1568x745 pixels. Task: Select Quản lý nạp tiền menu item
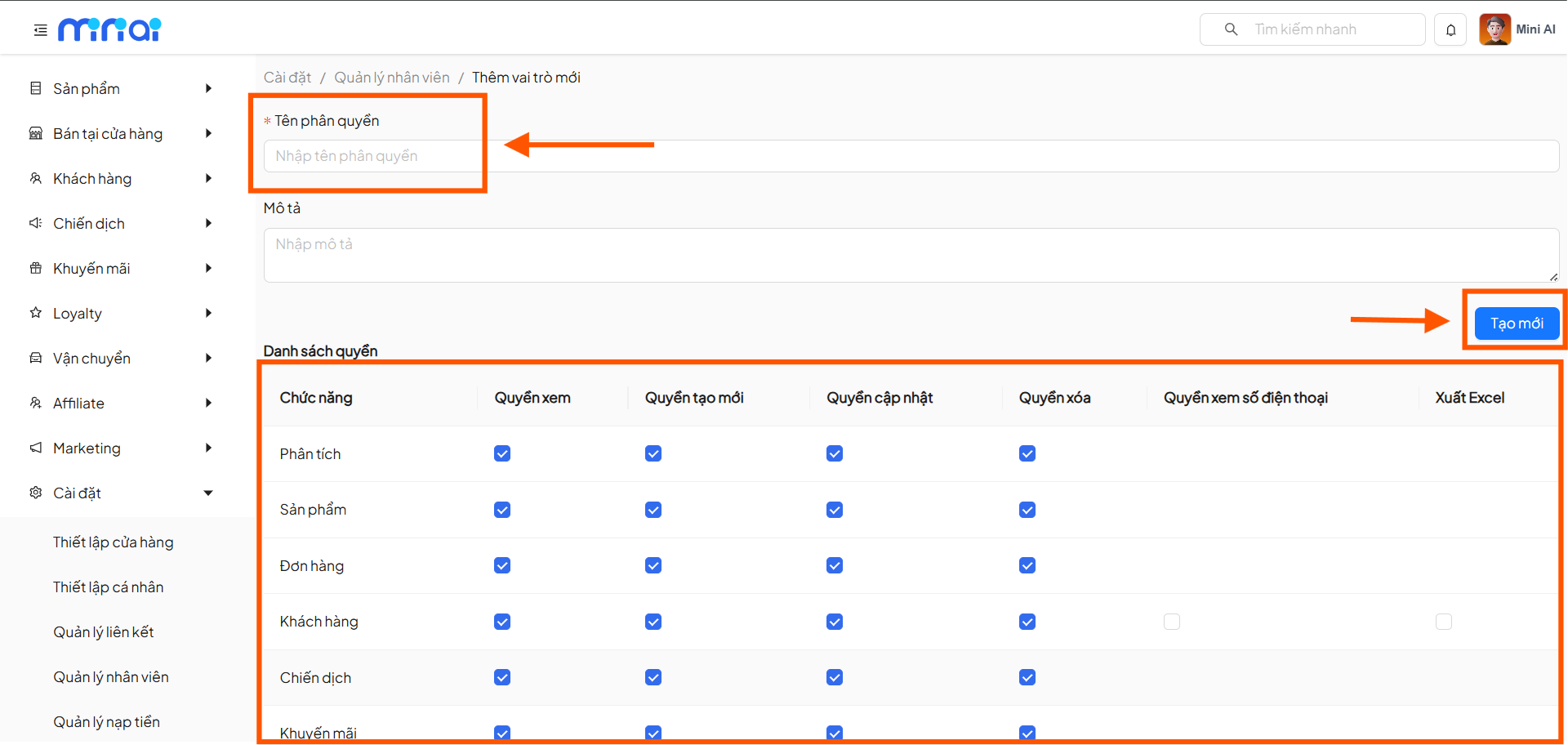click(107, 721)
